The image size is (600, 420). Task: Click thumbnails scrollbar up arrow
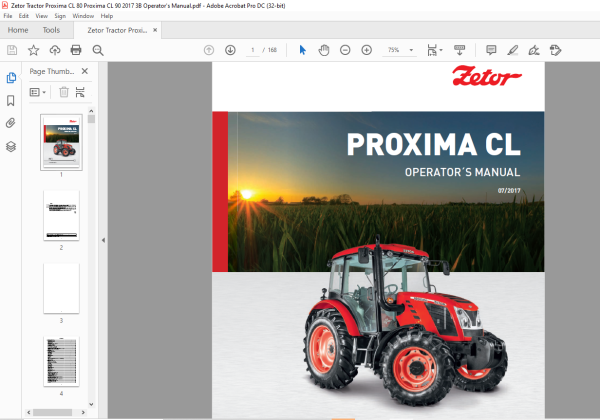pos(91,111)
